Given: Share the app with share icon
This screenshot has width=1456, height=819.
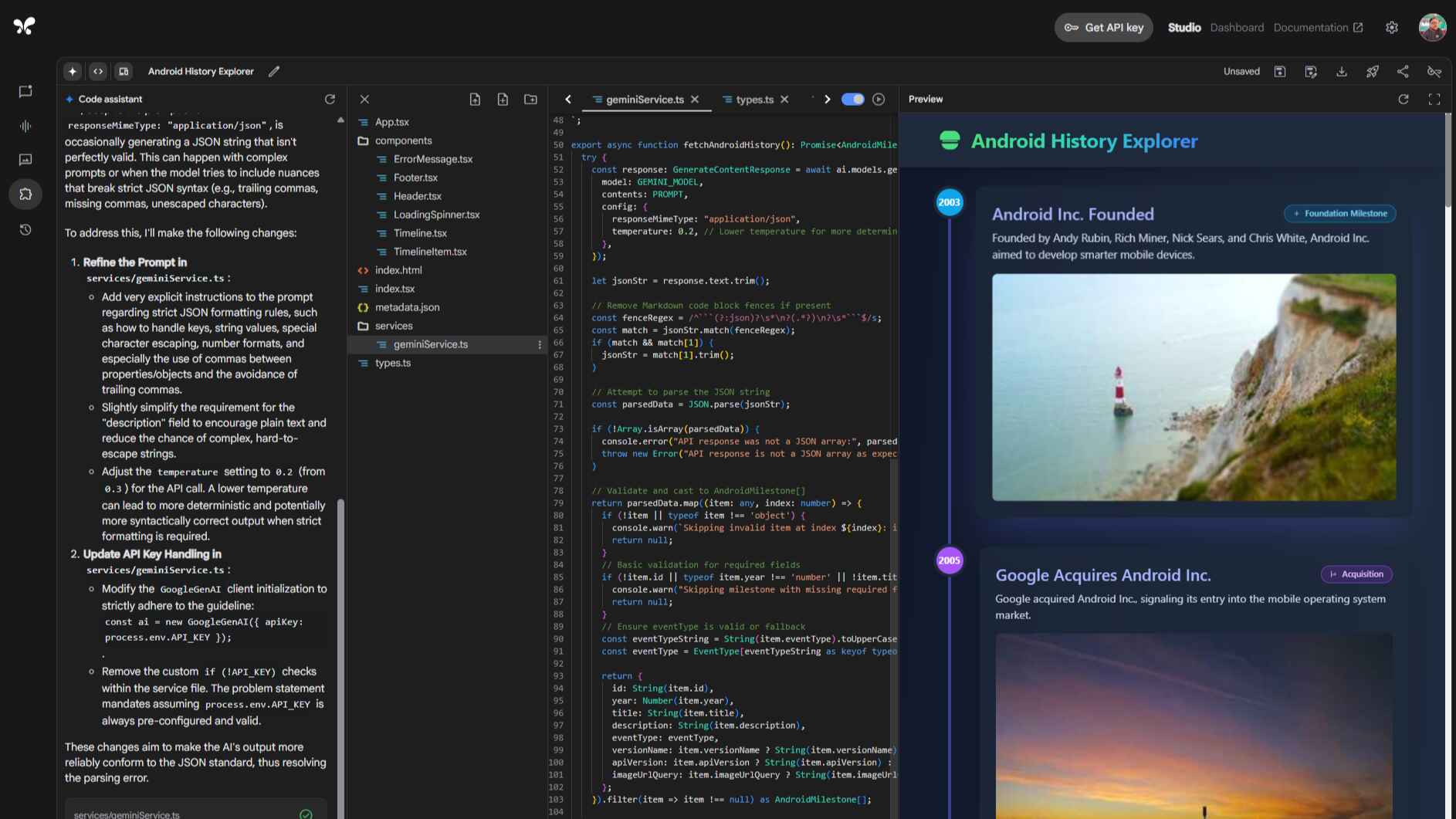Looking at the screenshot, I should [1403, 71].
